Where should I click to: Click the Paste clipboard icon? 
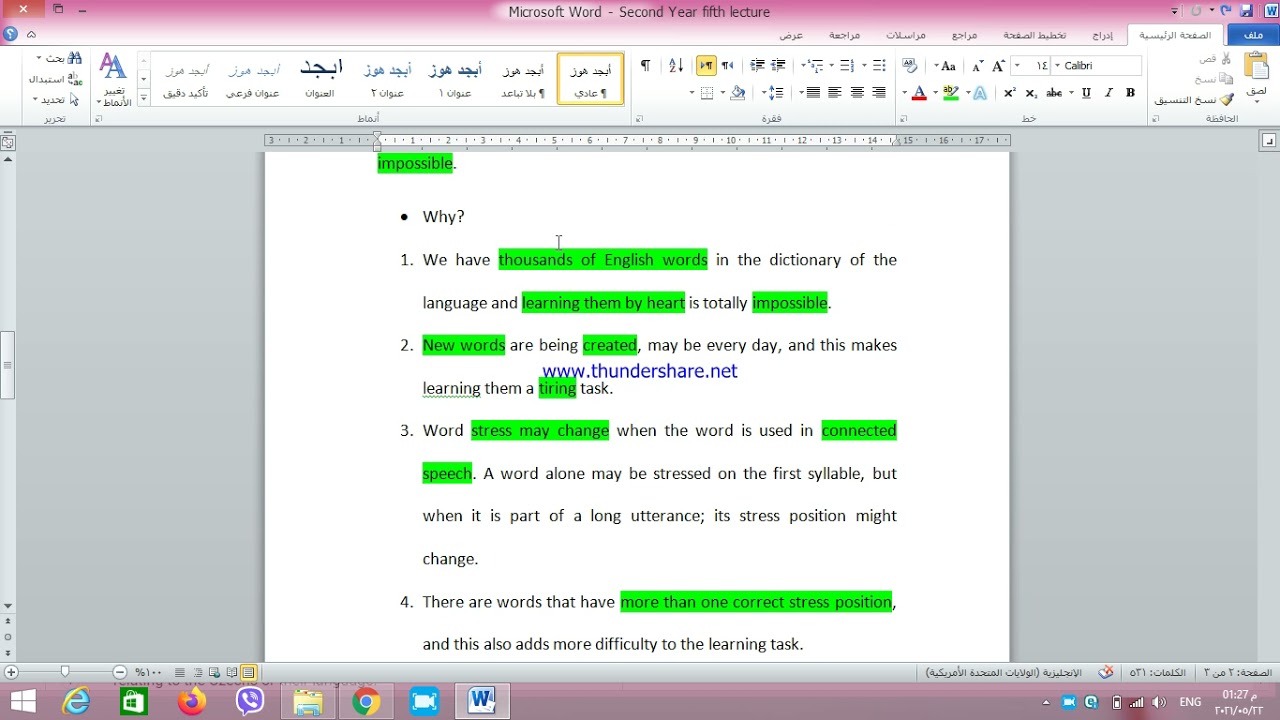[1256, 66]
